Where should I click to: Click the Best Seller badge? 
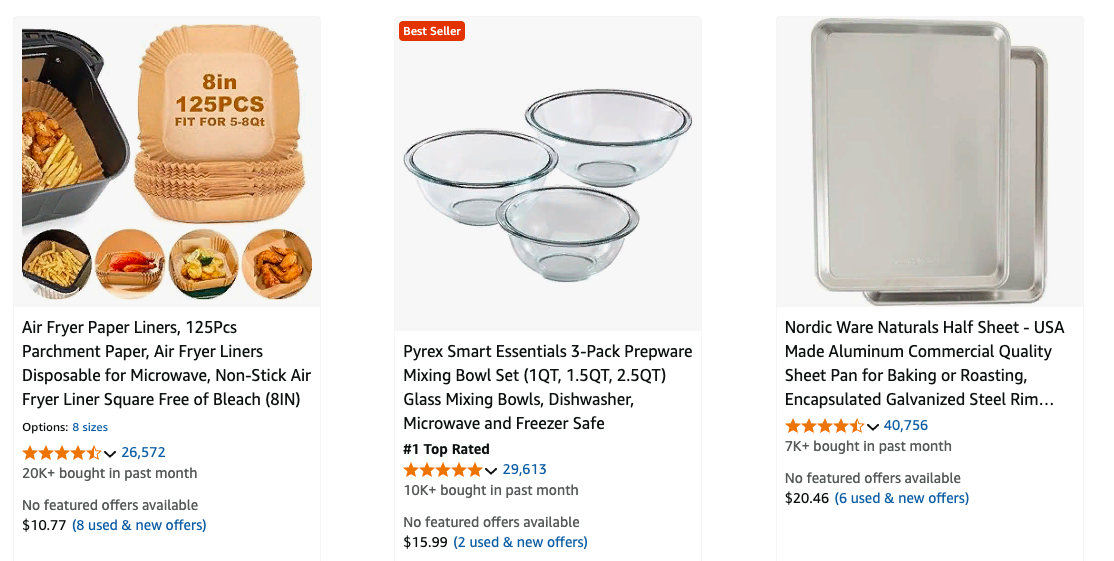(x=432, y=31)
